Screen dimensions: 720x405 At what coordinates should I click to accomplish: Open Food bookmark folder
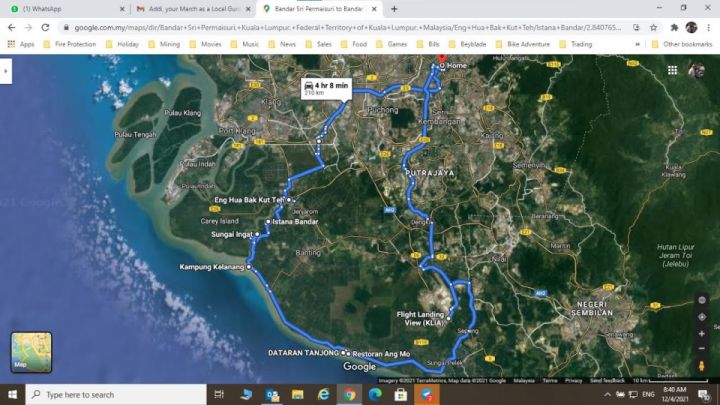(354, 44)
